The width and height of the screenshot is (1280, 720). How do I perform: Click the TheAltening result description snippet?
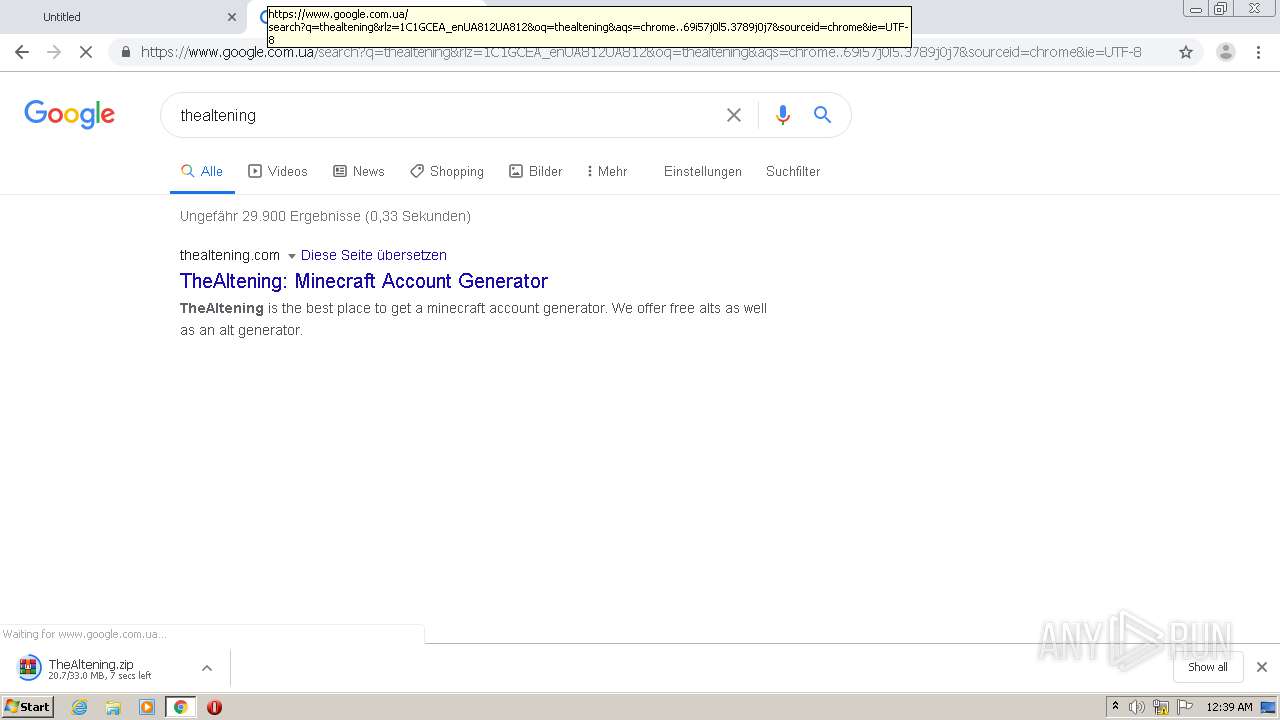click(x=473, y=319)
